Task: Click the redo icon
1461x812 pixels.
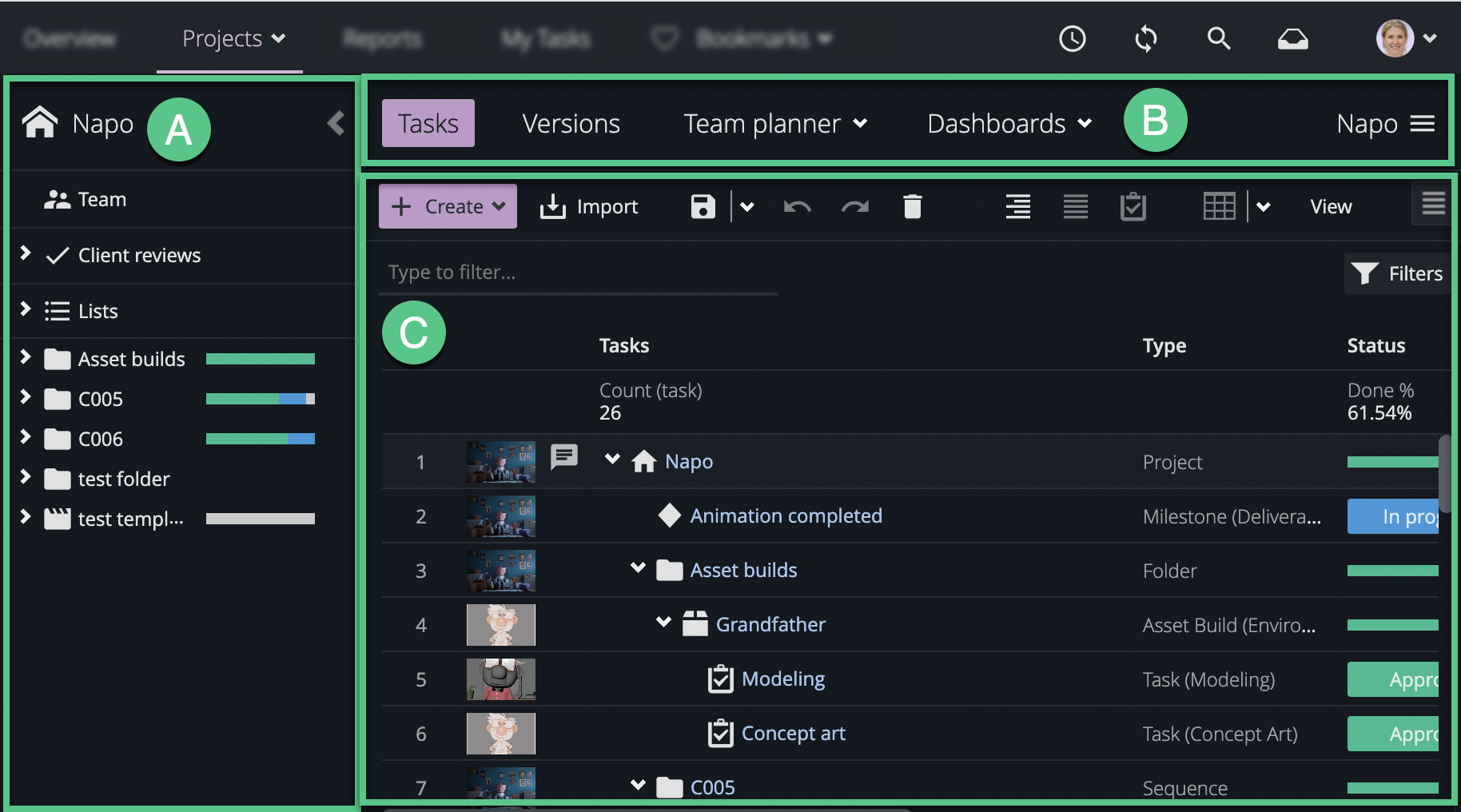Action: (x=854, y=206)
